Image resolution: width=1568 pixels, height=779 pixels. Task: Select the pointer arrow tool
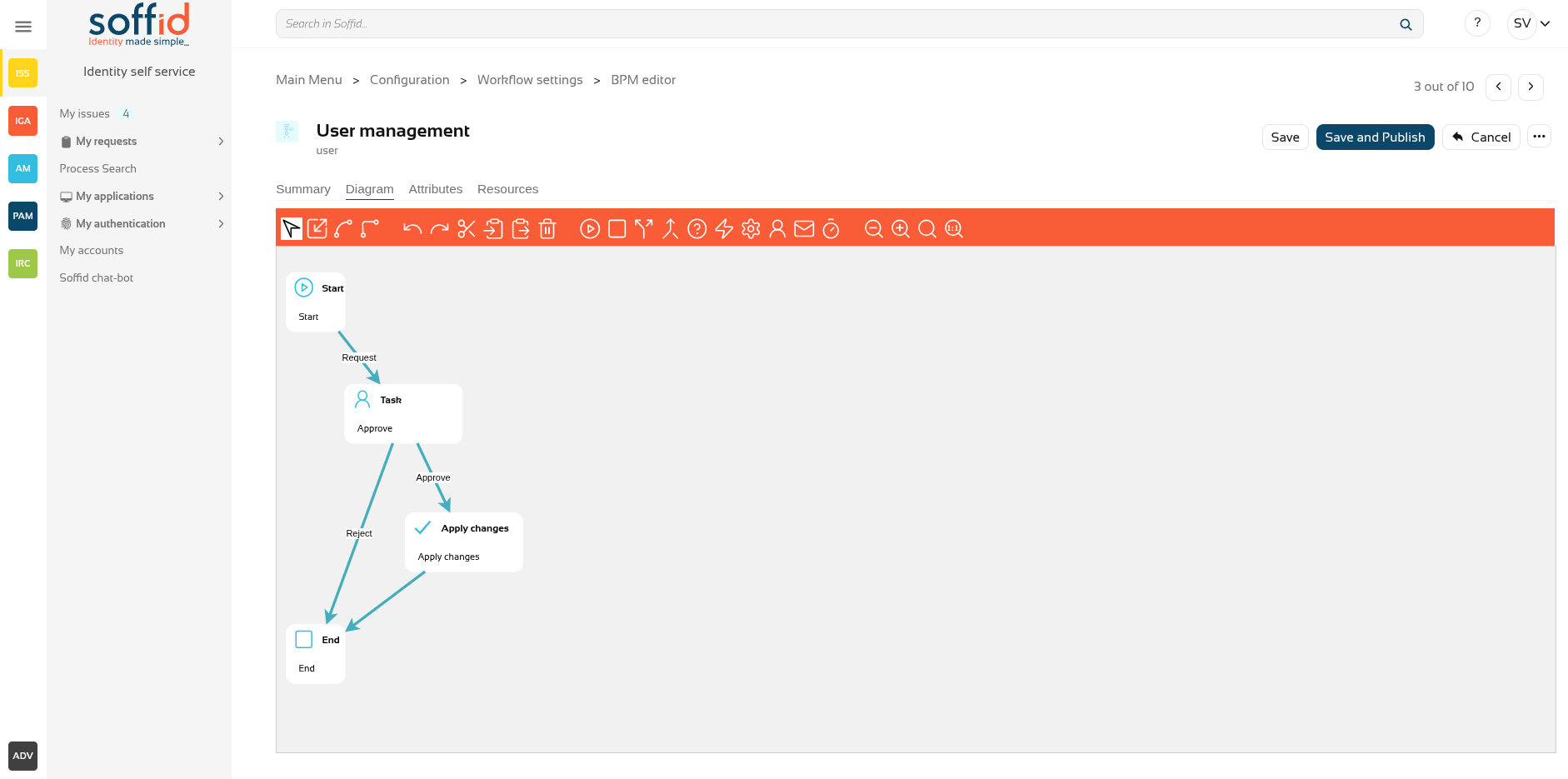click(291, 228)
